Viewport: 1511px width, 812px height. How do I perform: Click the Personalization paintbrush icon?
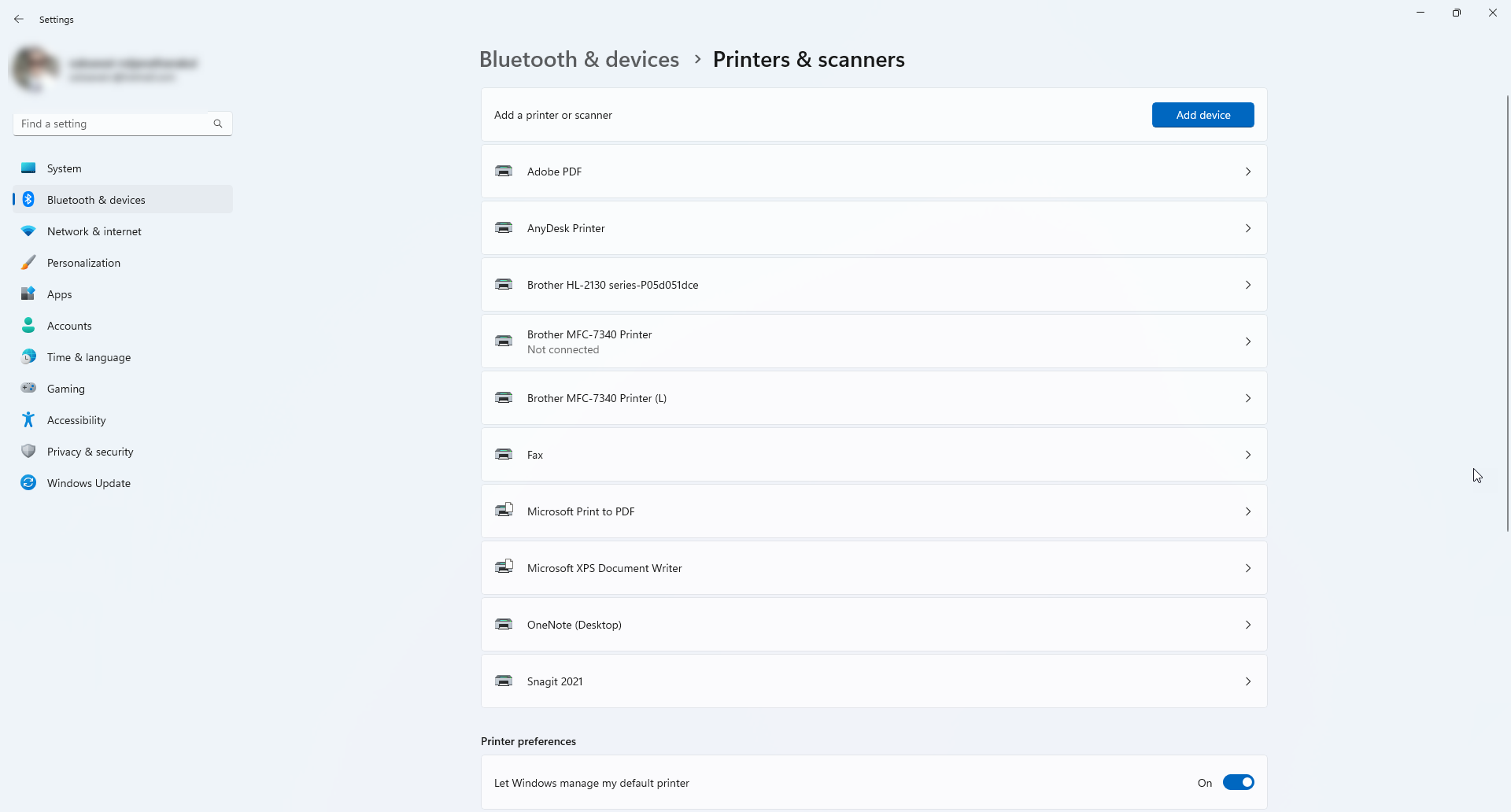[x=28, y=263]
